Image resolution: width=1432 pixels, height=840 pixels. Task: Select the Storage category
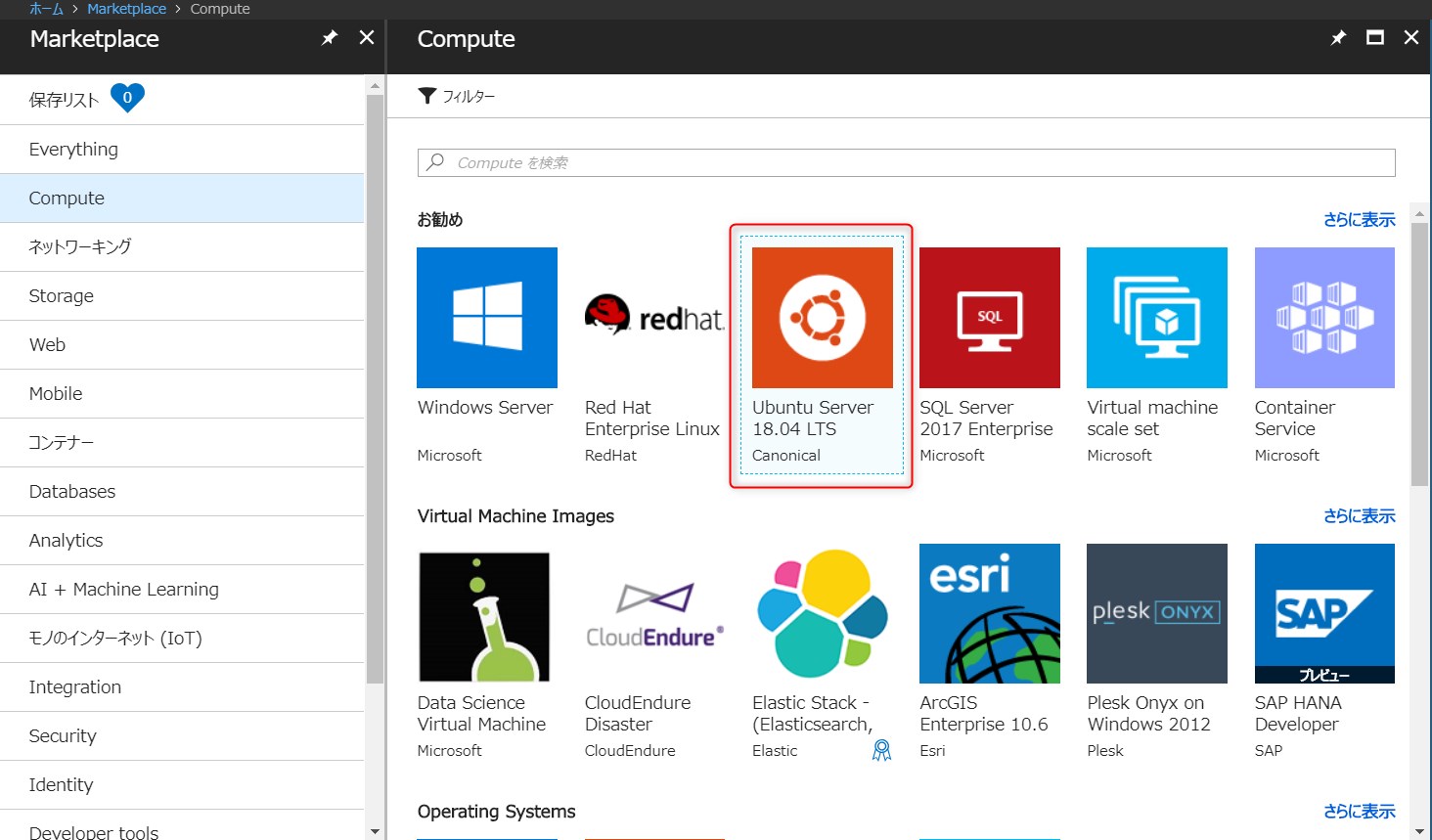tap(62, 296)
